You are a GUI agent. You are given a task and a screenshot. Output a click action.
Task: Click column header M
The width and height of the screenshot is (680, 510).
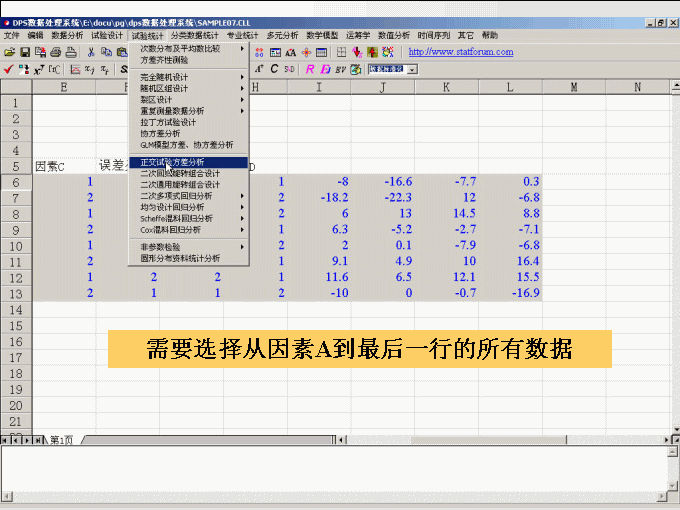pos(574,87)
